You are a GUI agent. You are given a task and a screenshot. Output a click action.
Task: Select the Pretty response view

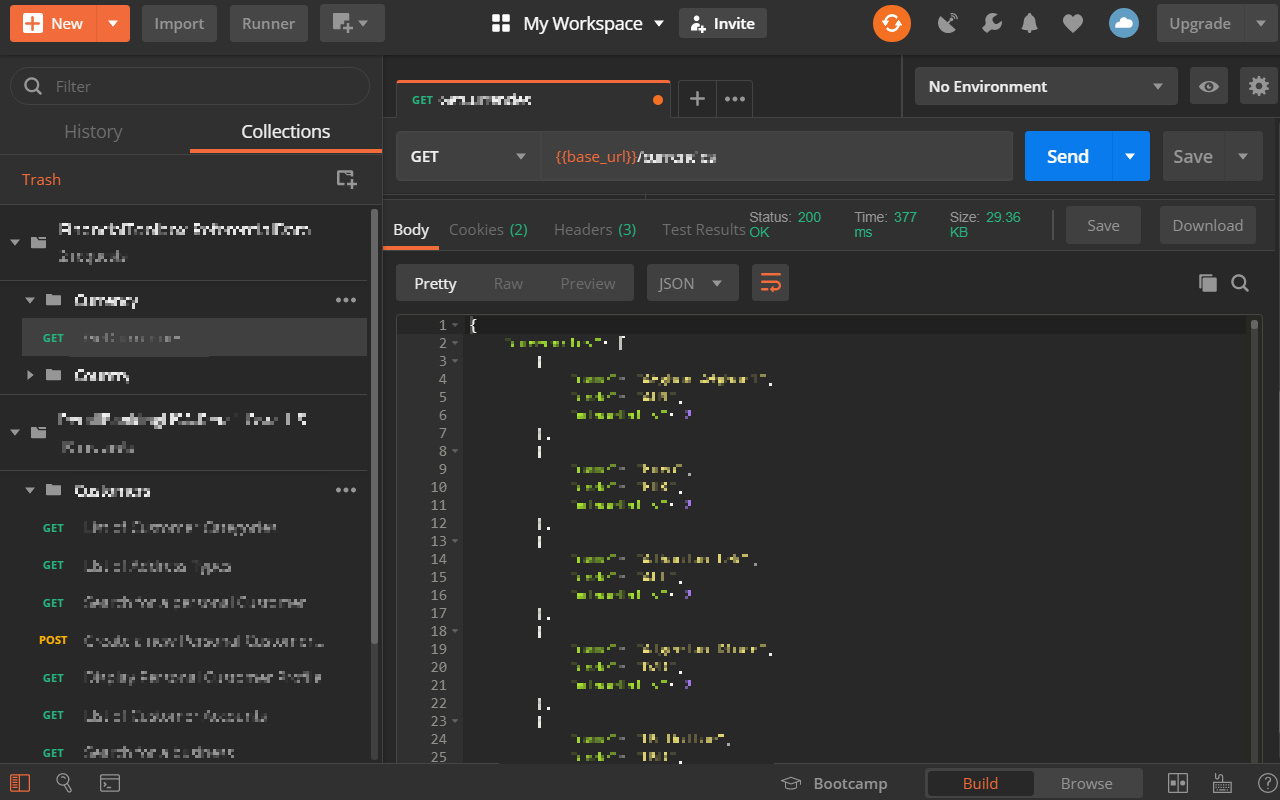(x=435, y=283)
